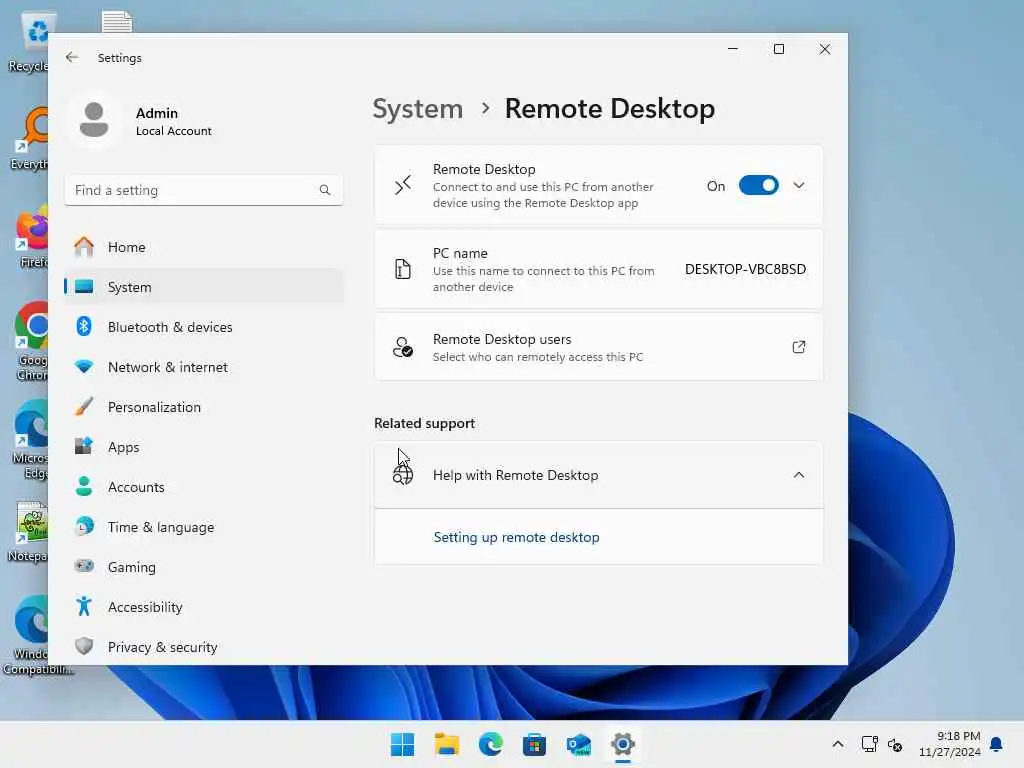Expand the Remote Desktop options chevron
Viewport: 1024px width, 768px height.
click(799, 185)
